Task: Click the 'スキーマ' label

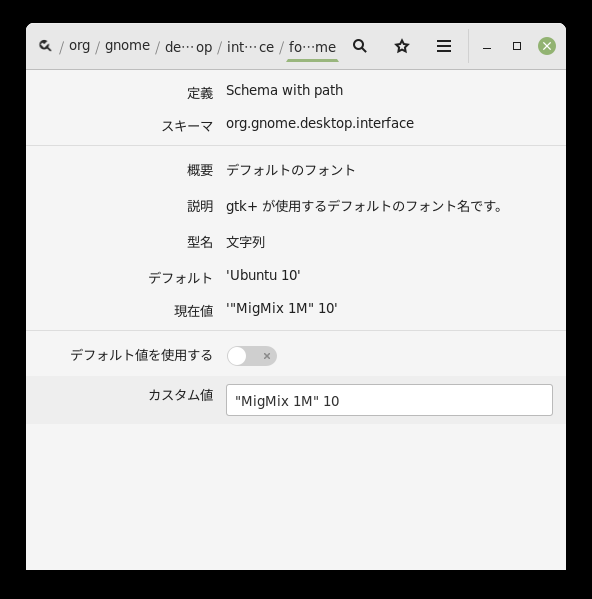Action: (187, 126)
